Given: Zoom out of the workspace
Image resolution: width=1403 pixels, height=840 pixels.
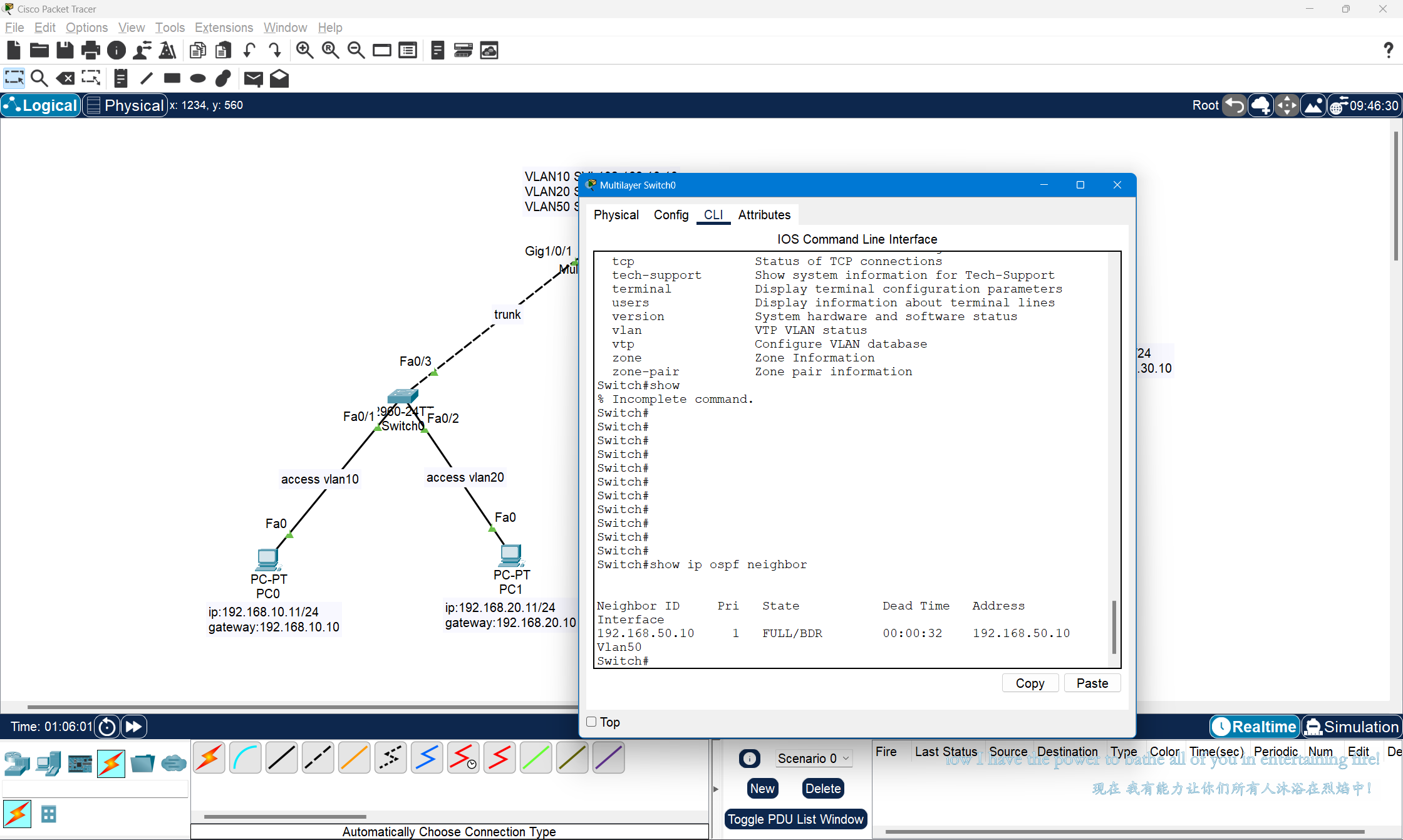Looking at the screenshot, I should [356, 50].
